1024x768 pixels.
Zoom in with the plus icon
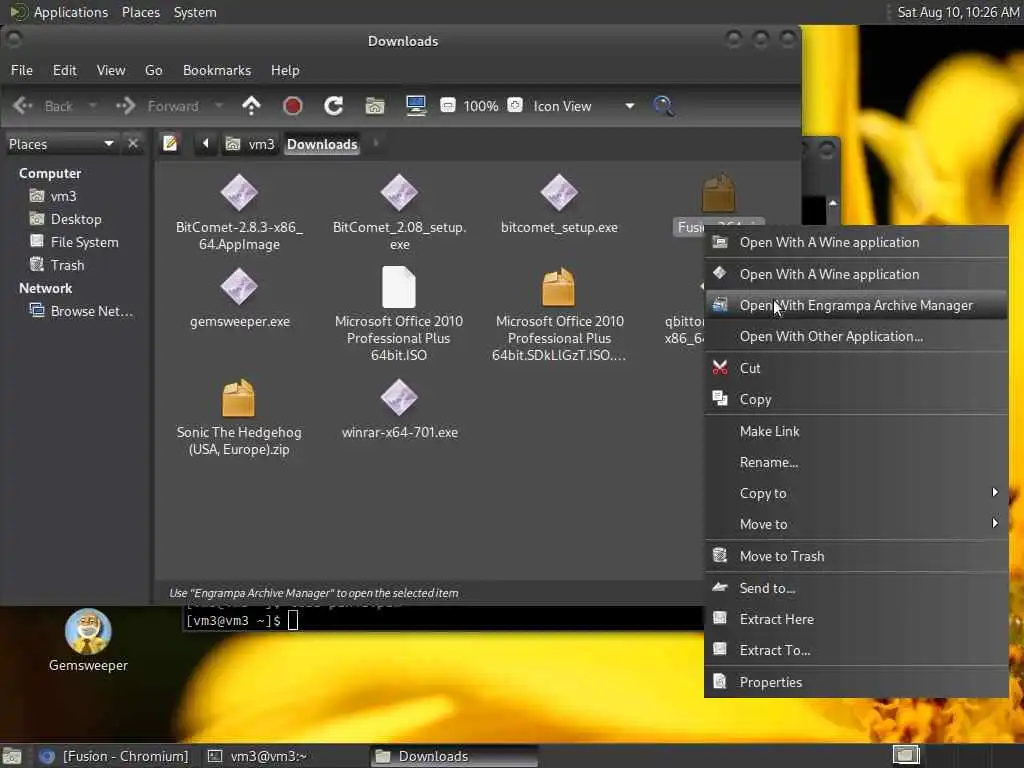(515, 105)
